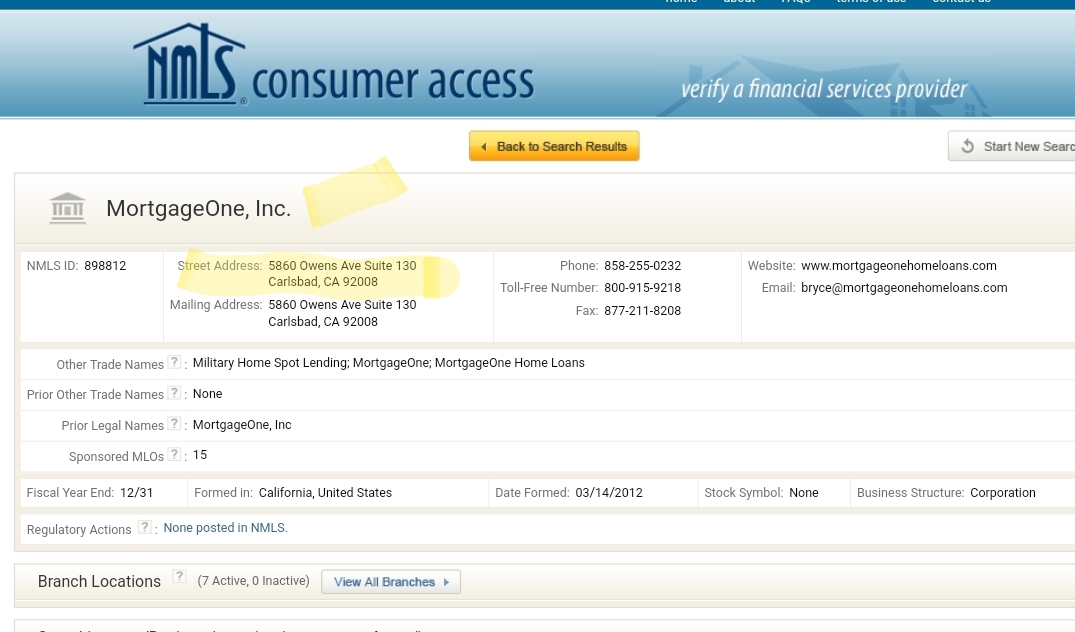
Task: Open help icon next to Prior Legal Names
Action: click(175, 424)
